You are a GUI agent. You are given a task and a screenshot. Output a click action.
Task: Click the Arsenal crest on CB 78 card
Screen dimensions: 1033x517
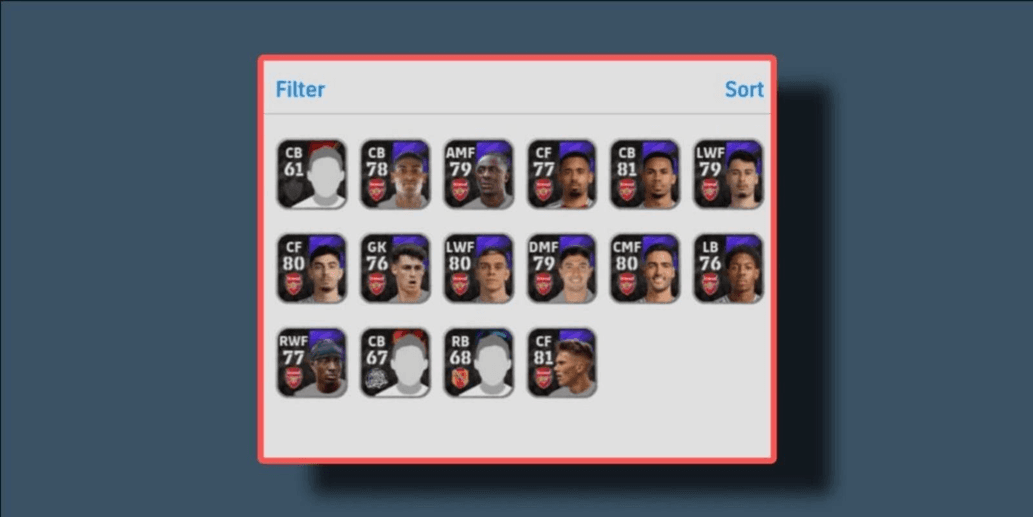pos(377,190)
